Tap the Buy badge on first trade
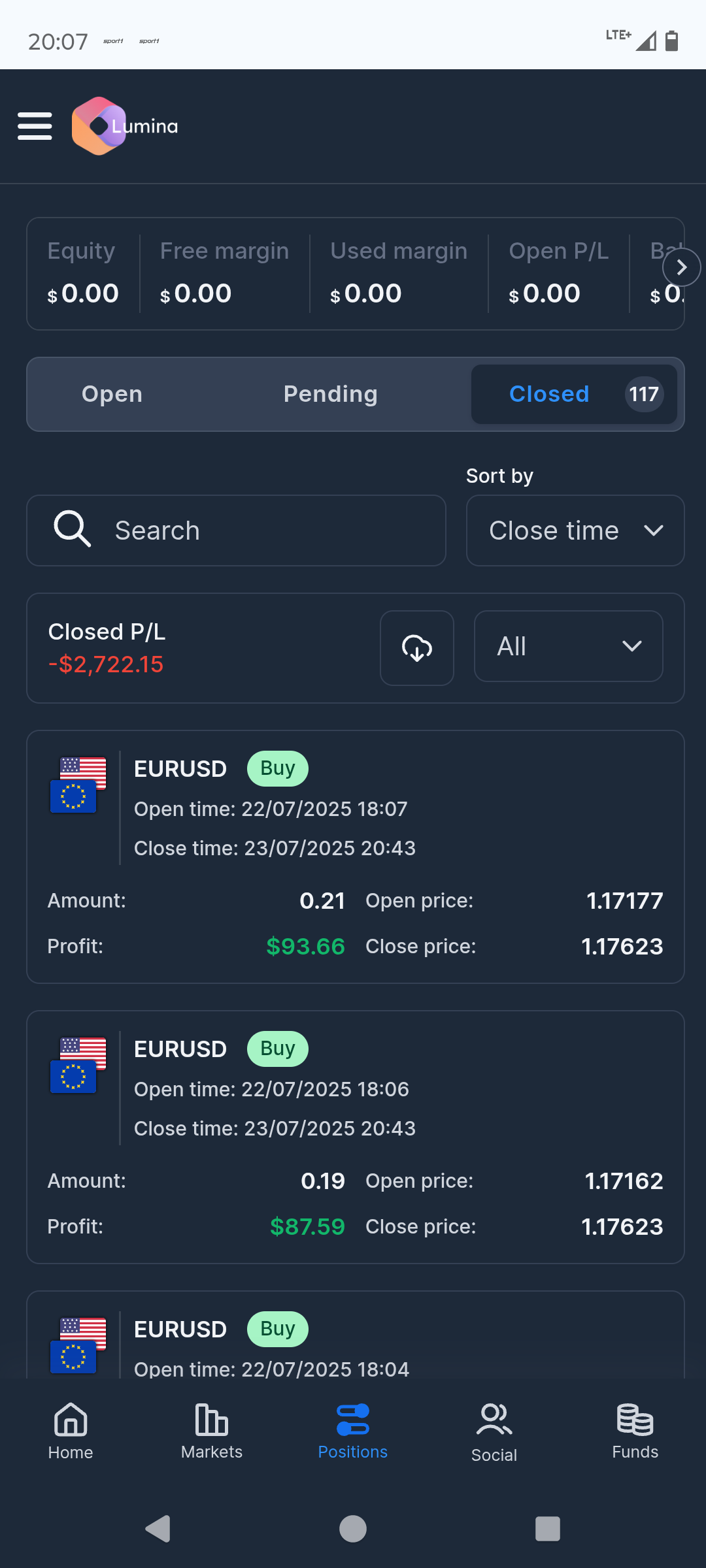Screen dimensions: 706x1568 pyautogui.click(x=277, y=768)
